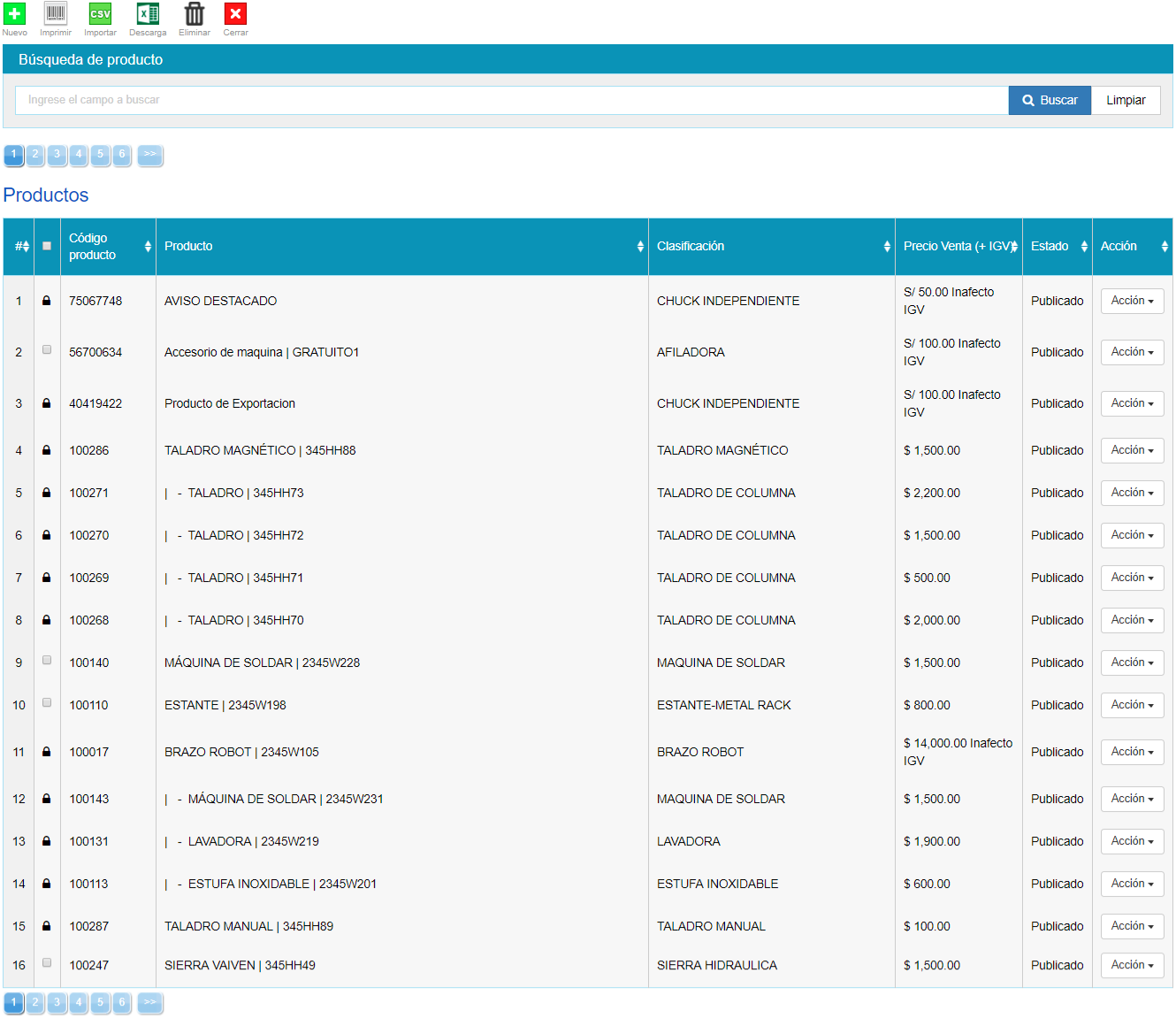The height and width of the screenshot is (1026, 1176).
Task: Check the box for product 56700634
Action: tap(47, 350)
